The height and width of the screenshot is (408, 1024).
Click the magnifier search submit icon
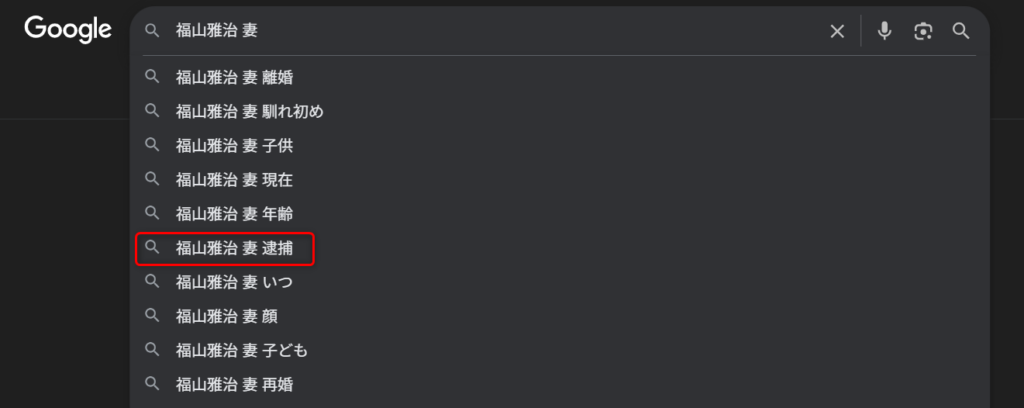click(961, 31)
